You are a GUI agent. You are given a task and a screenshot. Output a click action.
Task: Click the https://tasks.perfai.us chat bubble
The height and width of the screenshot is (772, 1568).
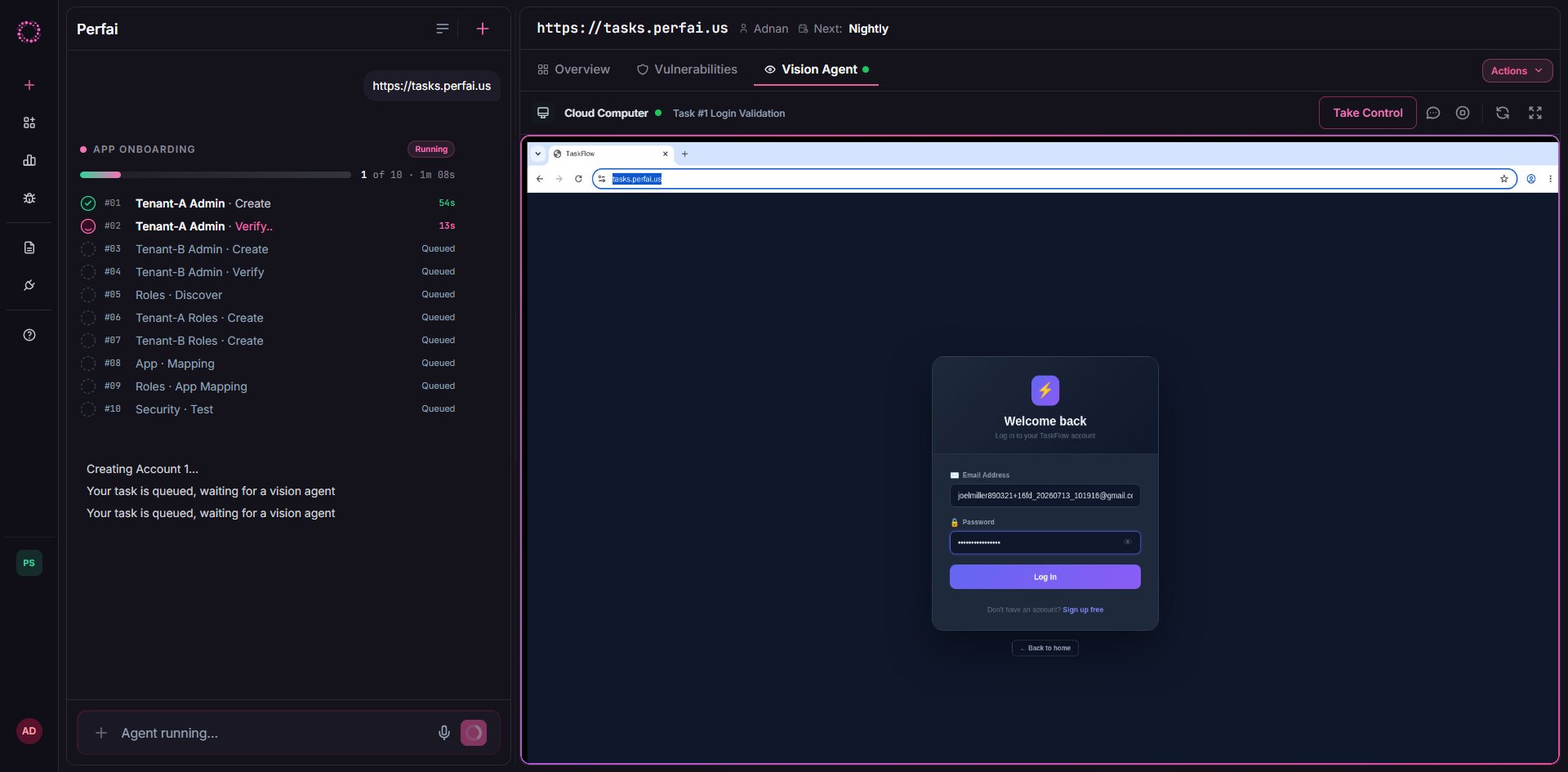pyautogui.click(x=432, y=86)
